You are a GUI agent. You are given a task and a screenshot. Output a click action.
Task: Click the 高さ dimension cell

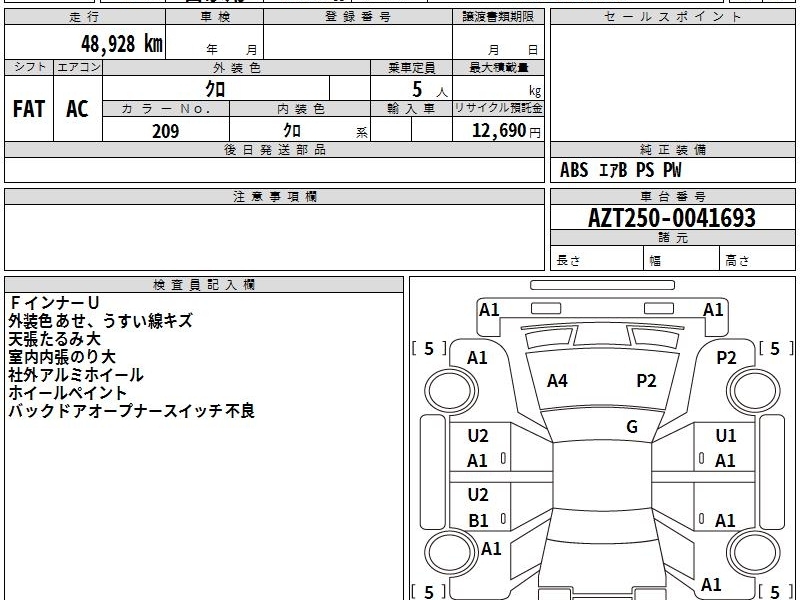[758, 259]
